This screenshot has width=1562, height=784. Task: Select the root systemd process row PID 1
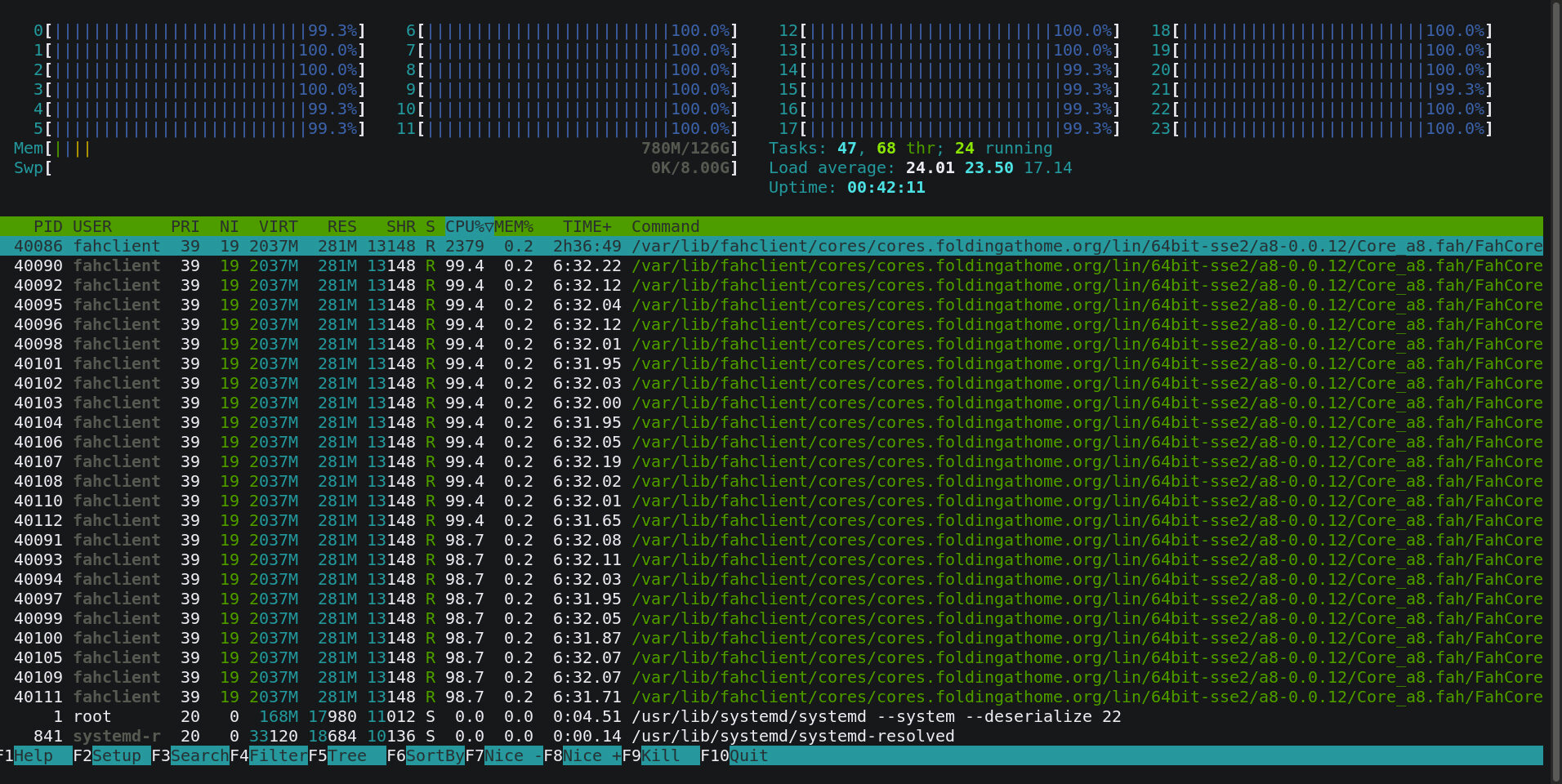click(x=771, y=716)
